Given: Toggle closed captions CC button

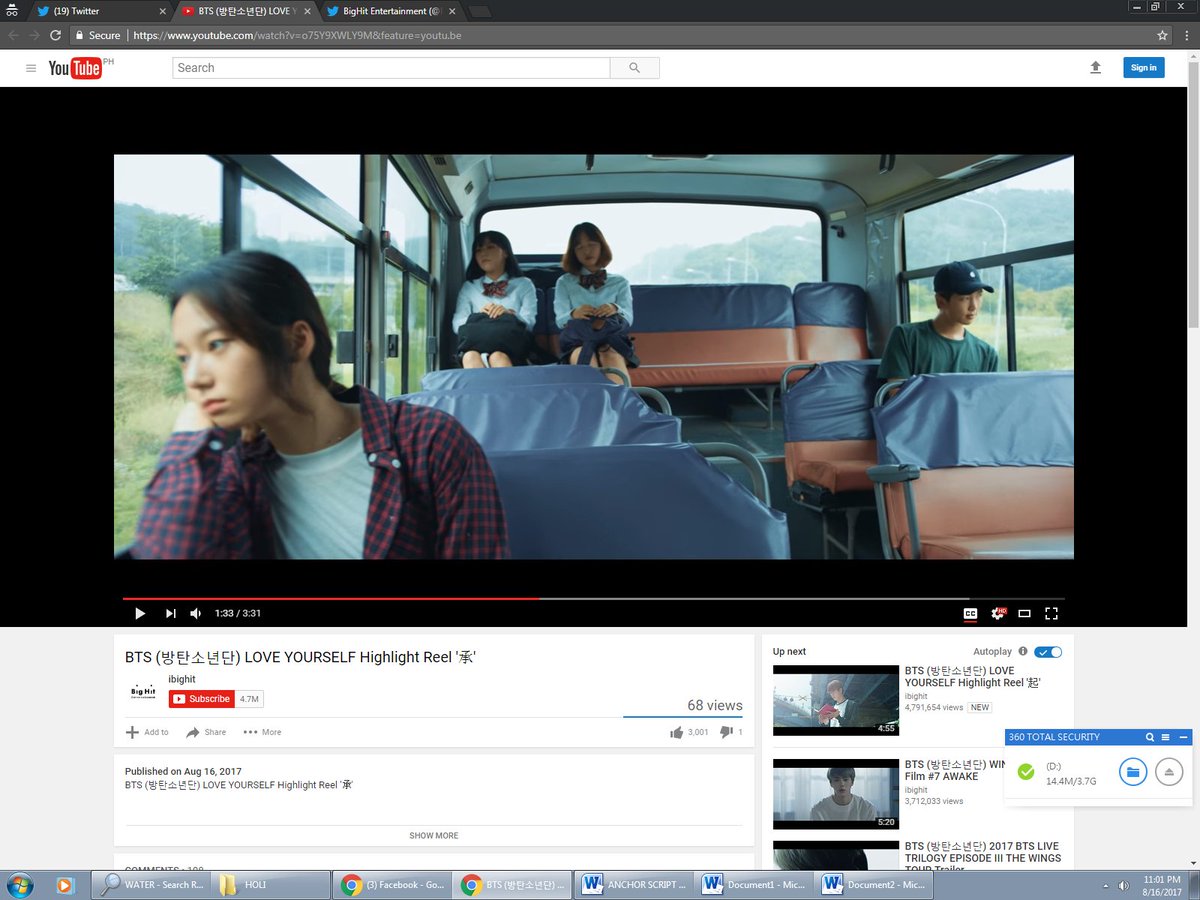Looking at the screenshot, I should pos(969,613).
